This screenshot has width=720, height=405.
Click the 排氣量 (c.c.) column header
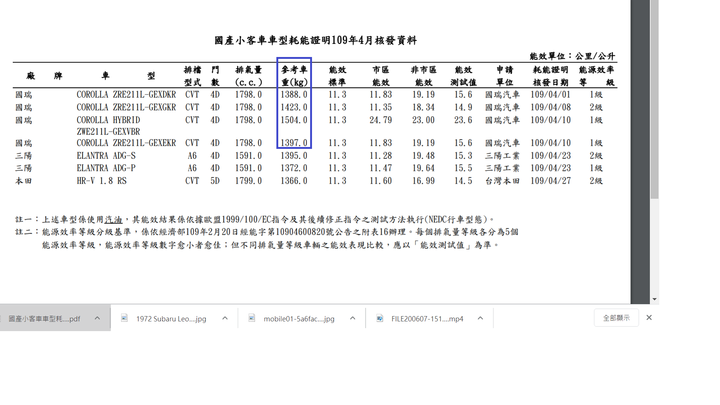point(248,76)
